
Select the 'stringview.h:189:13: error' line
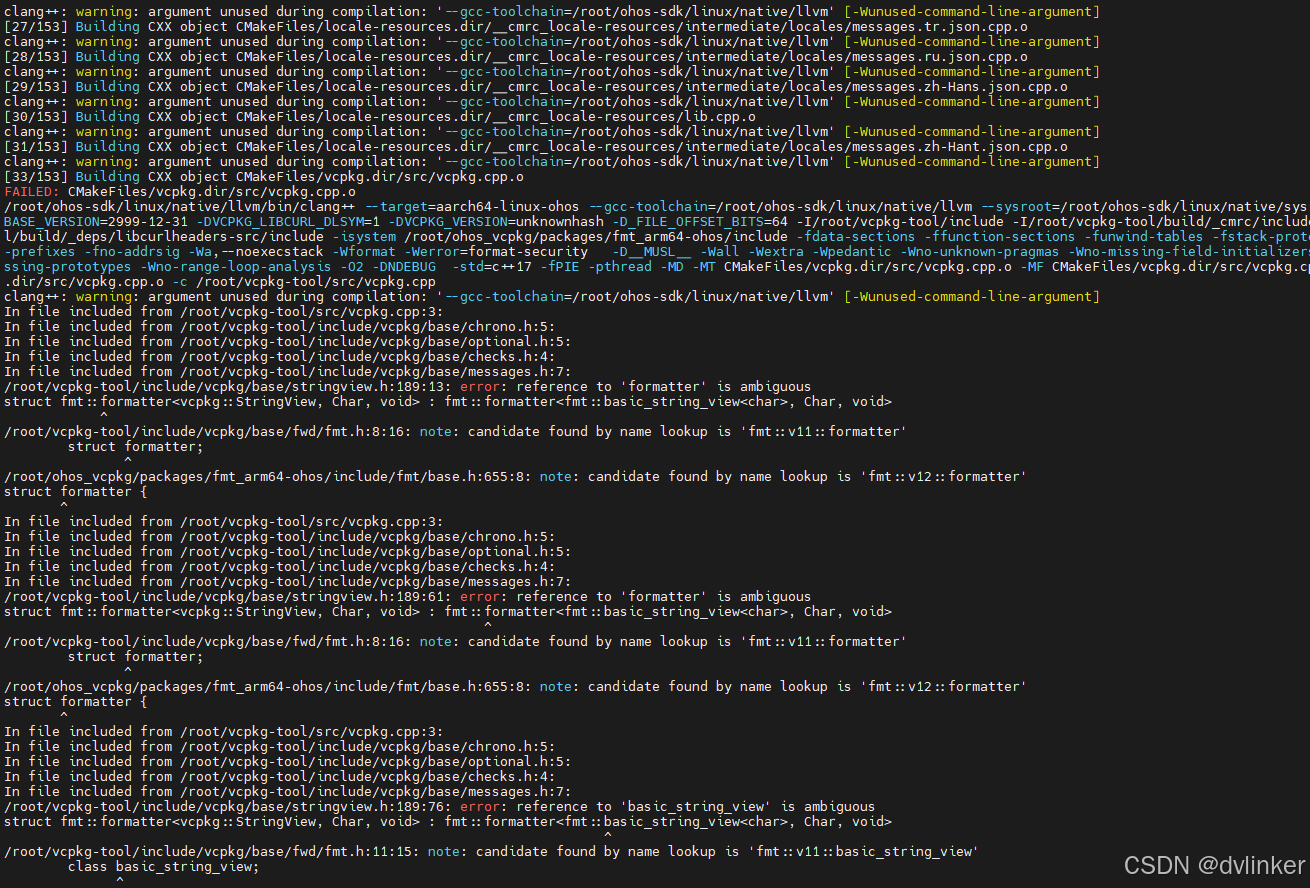(x=408, y=386)
